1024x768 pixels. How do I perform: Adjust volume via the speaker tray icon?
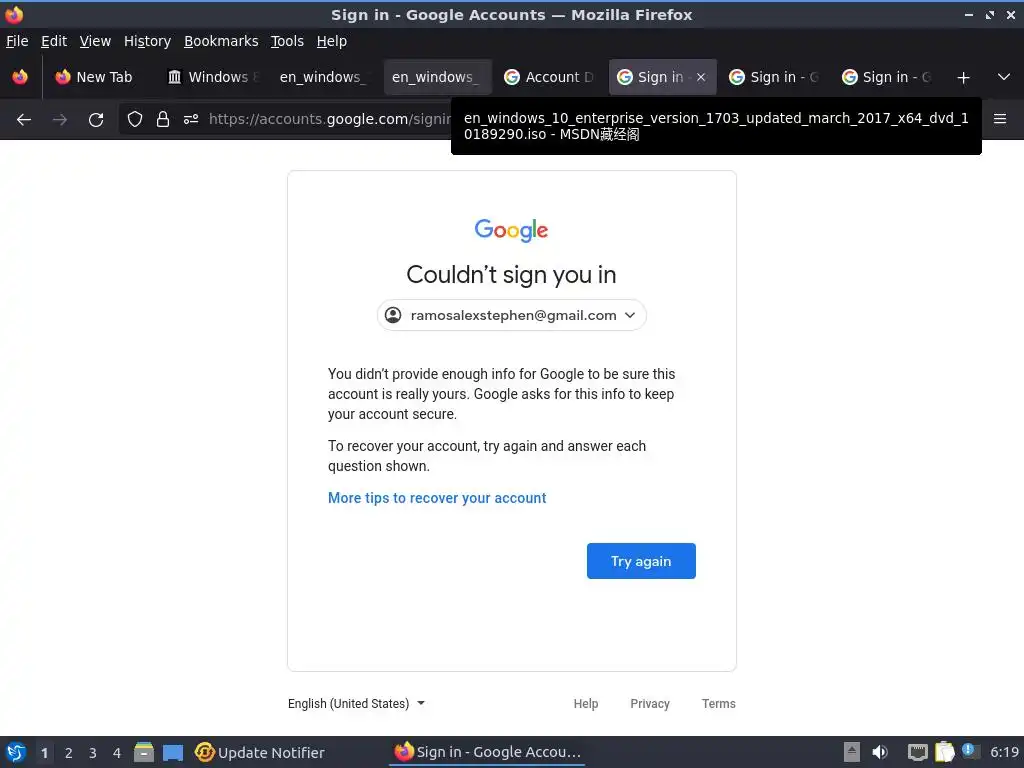[x=880, y=752]
